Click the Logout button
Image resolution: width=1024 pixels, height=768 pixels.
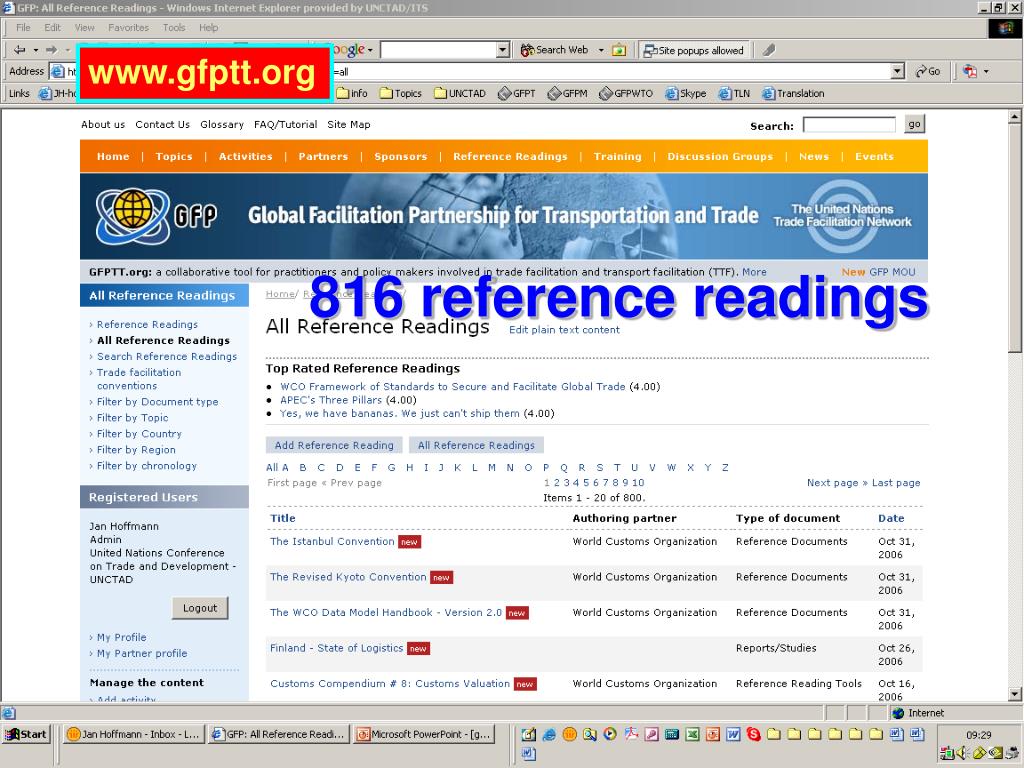coord(200,608)
